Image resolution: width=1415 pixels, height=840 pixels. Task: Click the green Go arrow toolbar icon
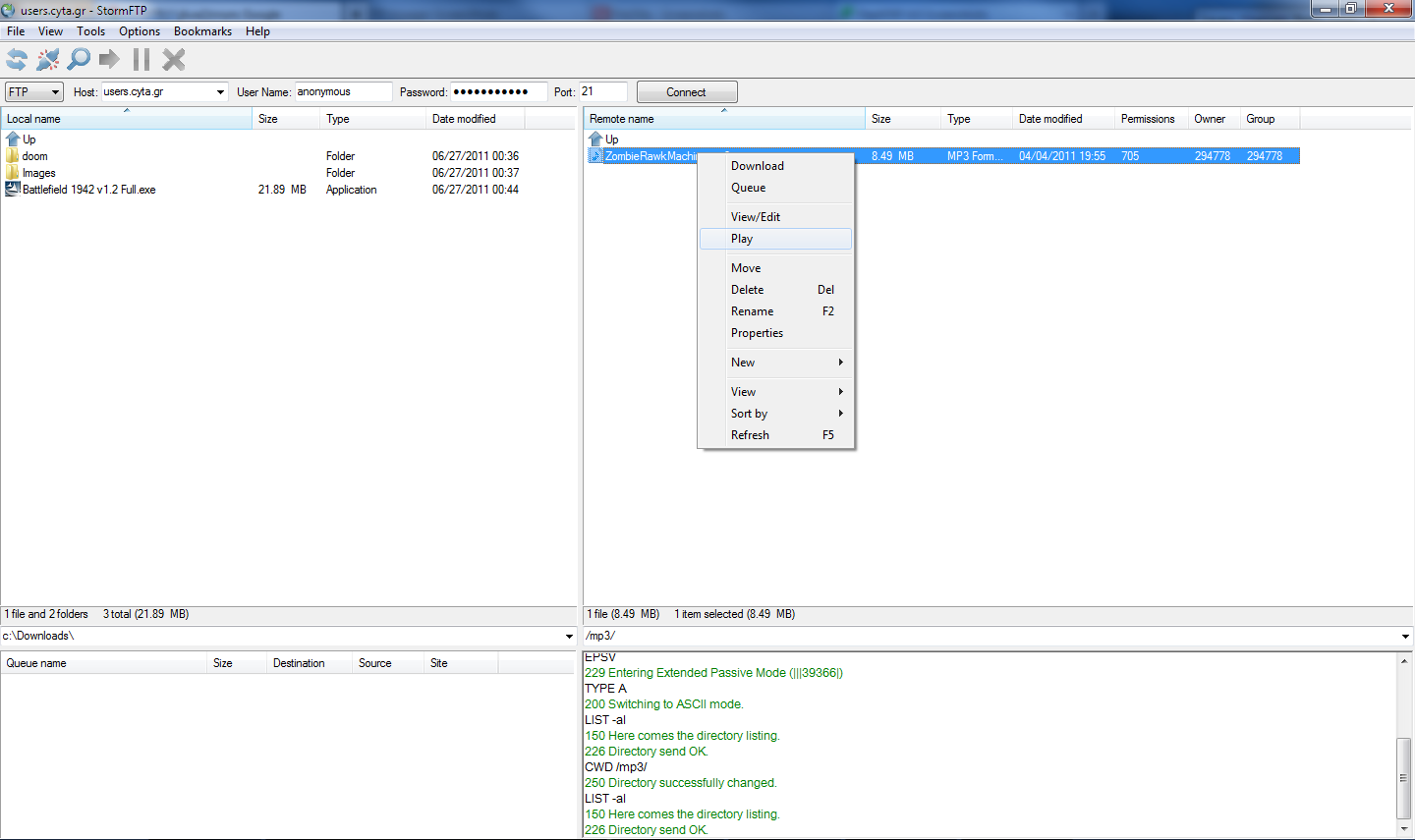109,59
